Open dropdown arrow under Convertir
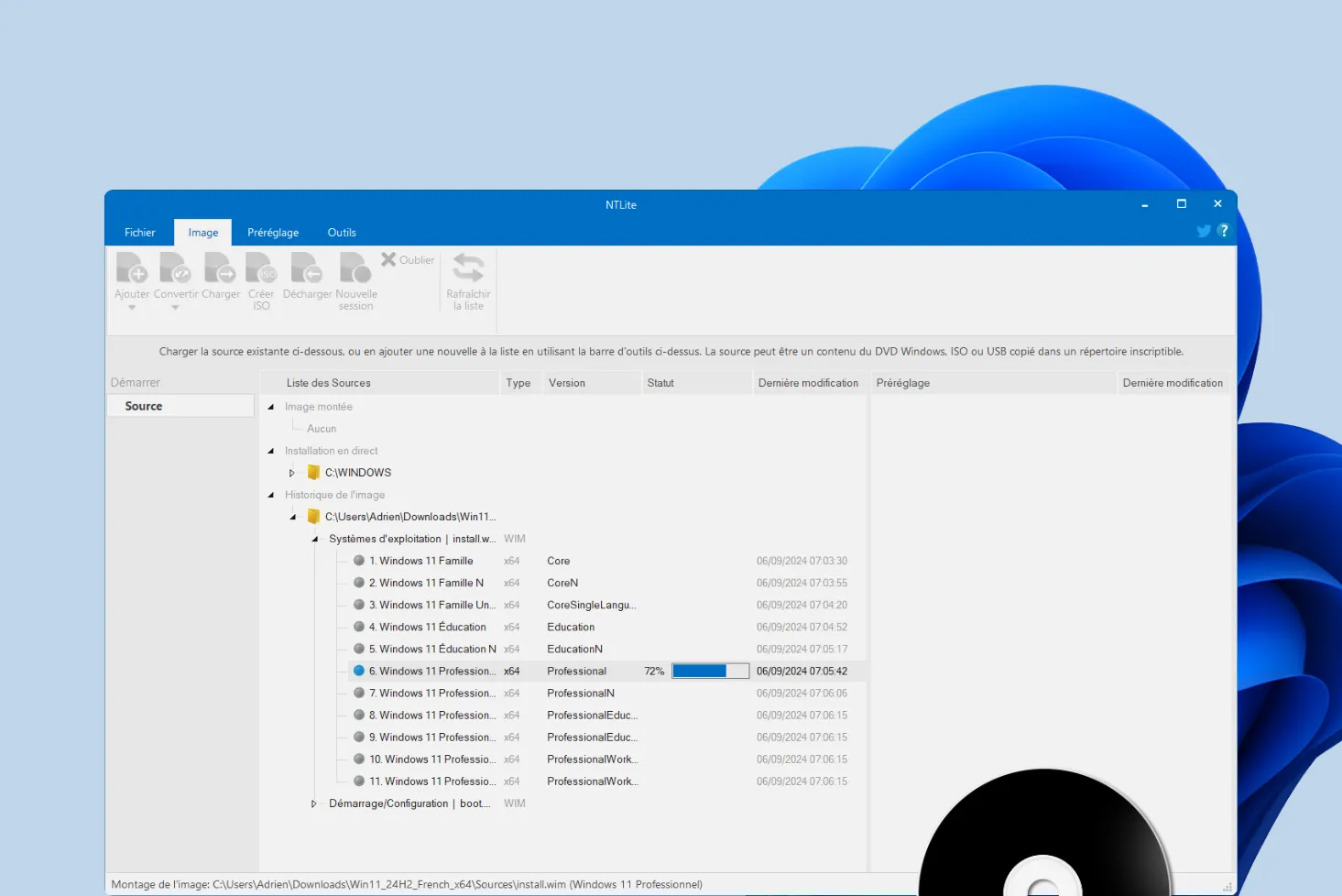The height and width of the screenshot is (896, 1342). point(175,308)
